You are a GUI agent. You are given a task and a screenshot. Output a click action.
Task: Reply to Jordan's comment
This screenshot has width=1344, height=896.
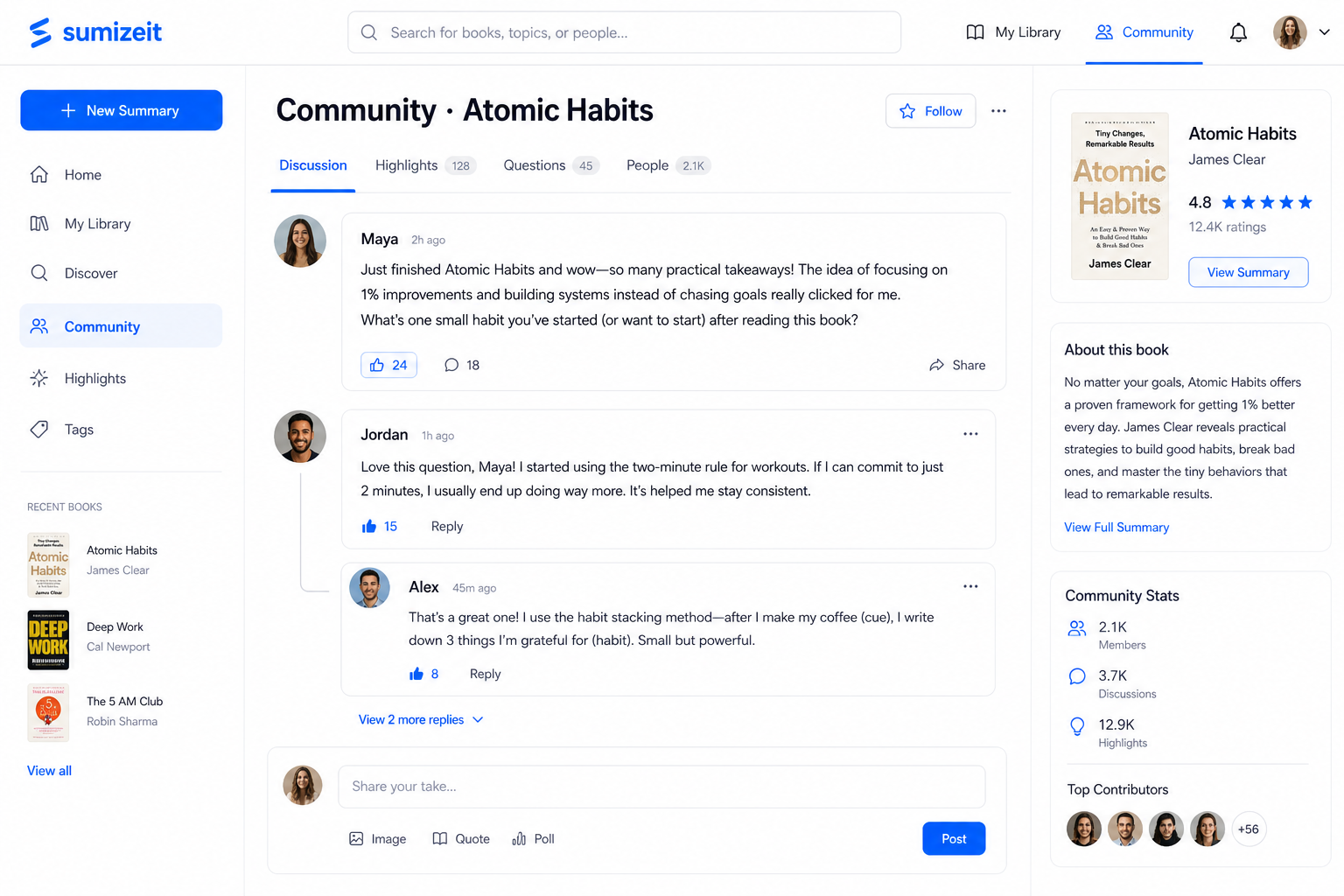[x=447, y=526]
